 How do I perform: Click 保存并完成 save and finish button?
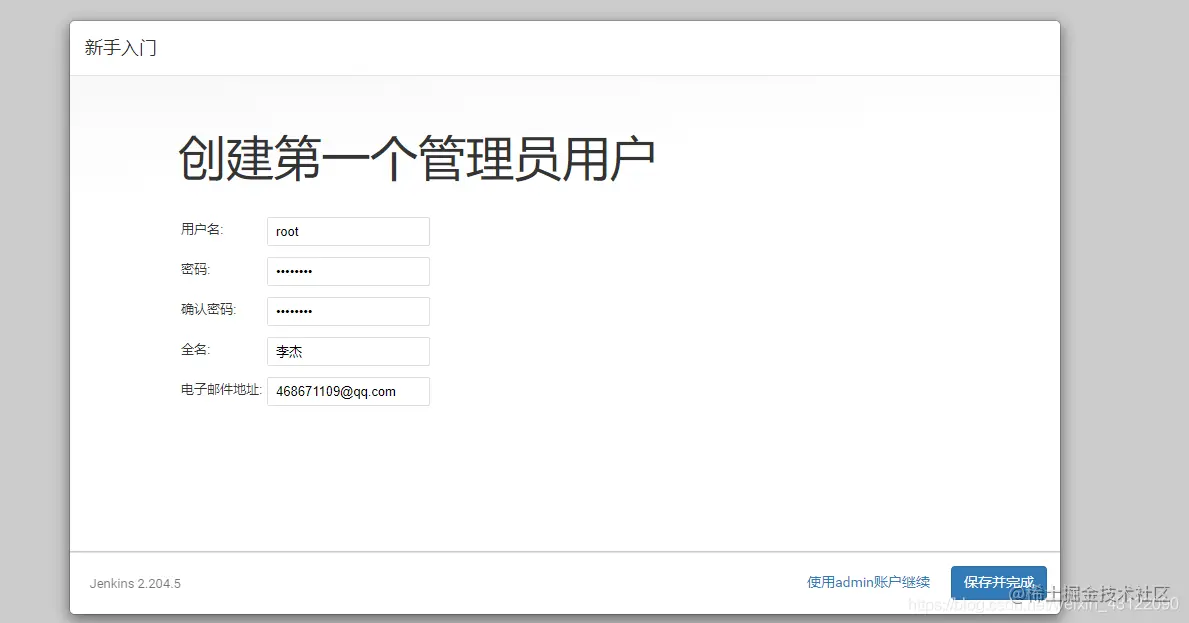[x=999, y=582]
